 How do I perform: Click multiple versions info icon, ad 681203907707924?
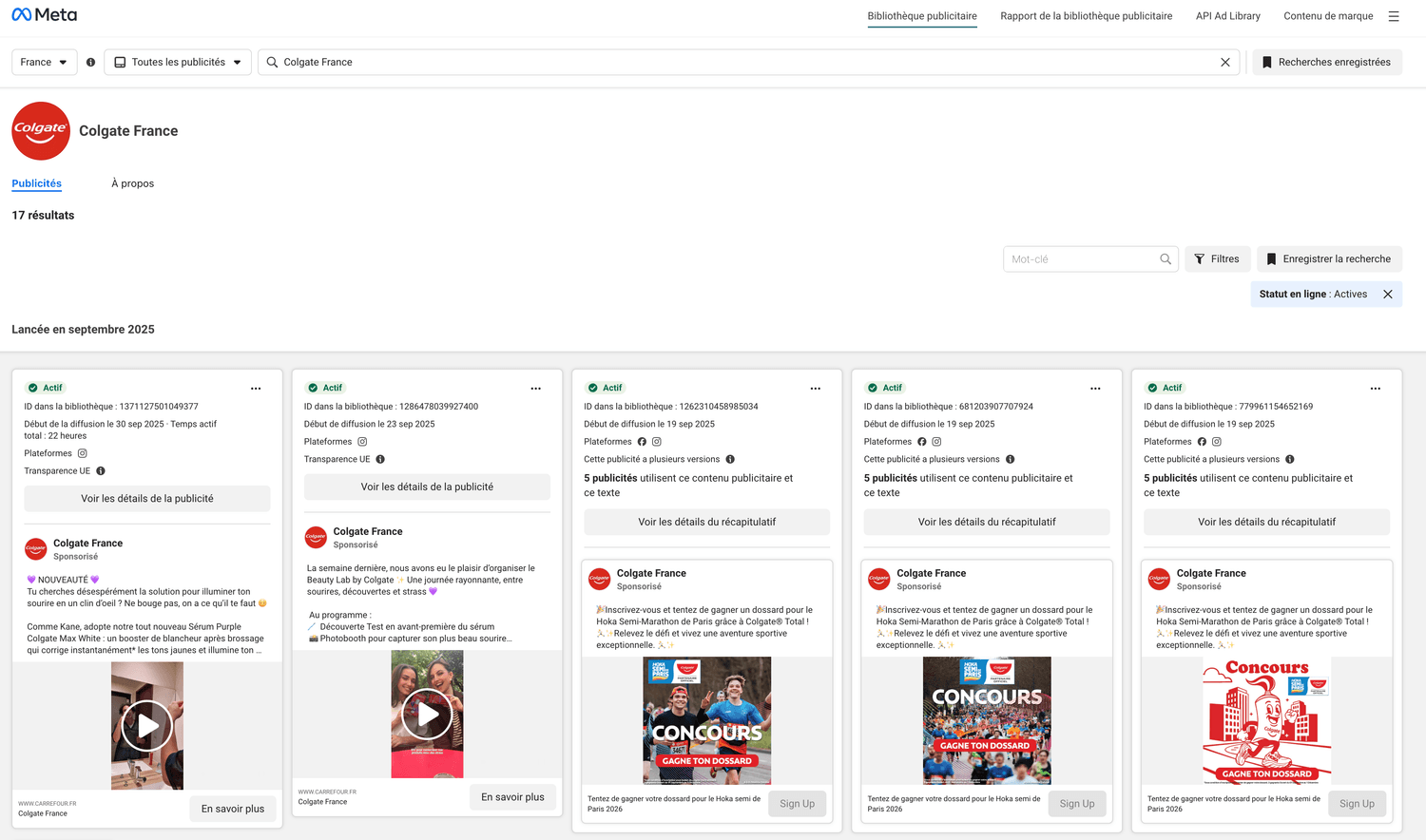(1010, 460)
